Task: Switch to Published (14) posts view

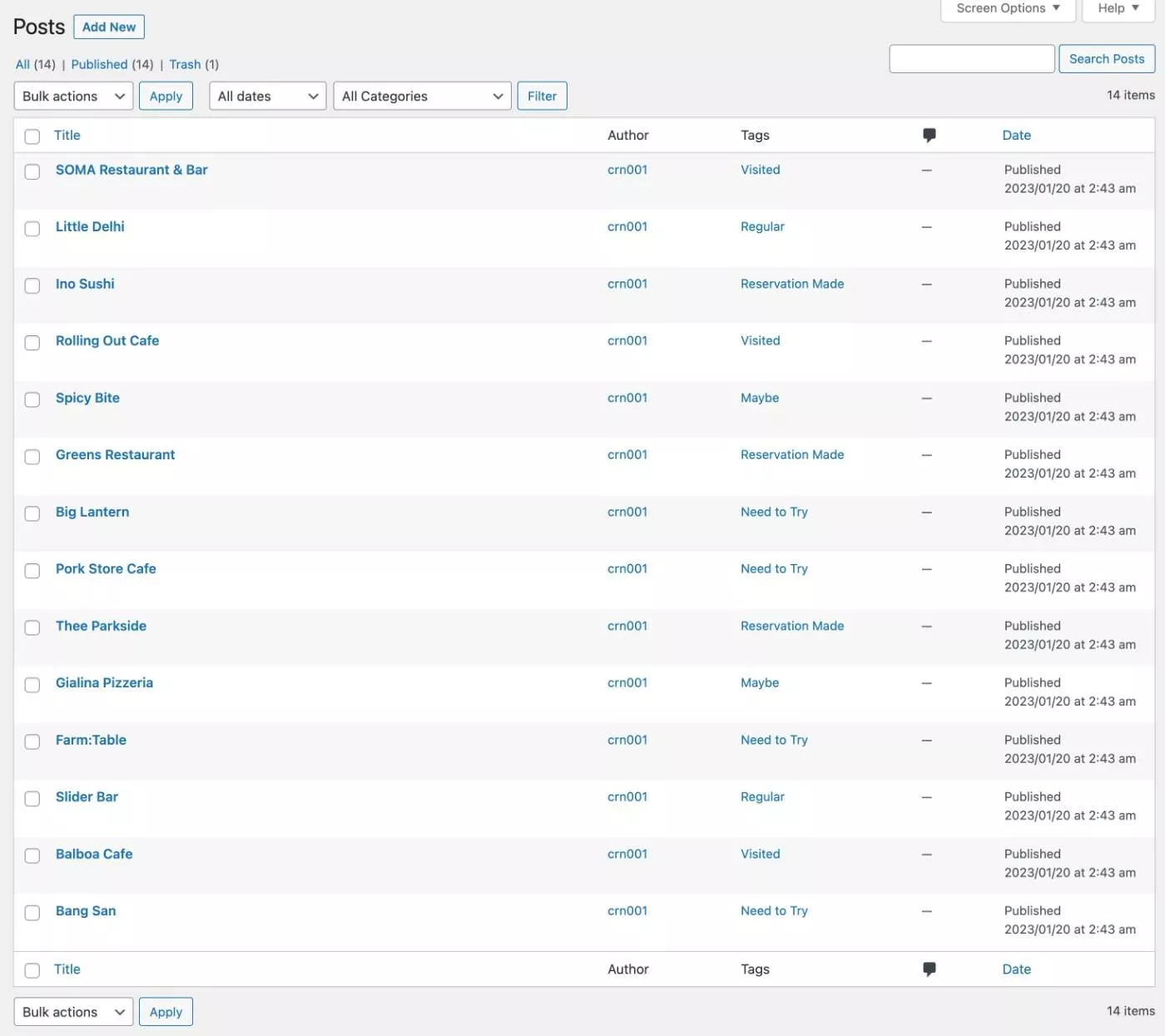Action: tap(112, 65)
